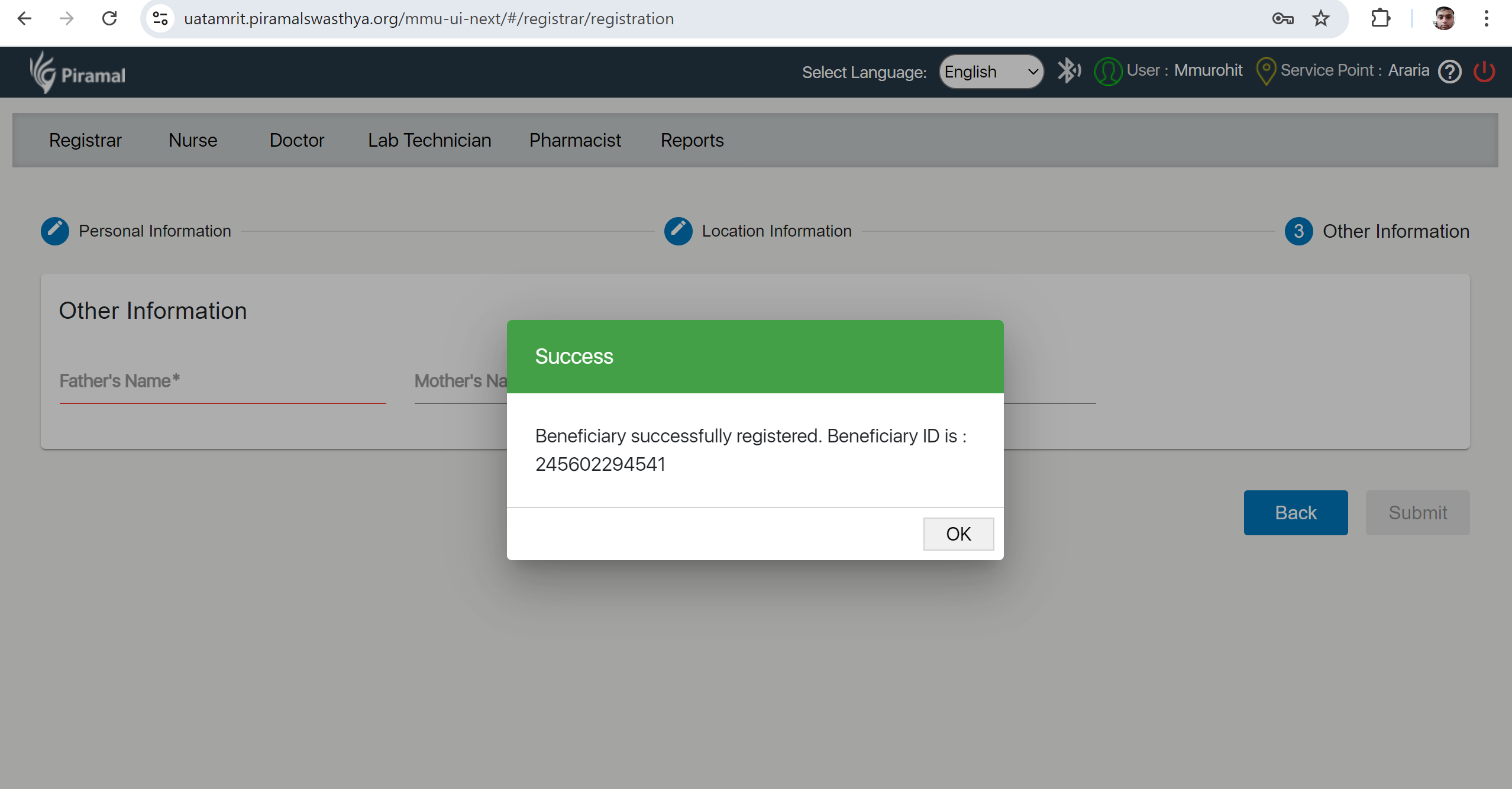This screenshot has width=1512, height=789.
Task: Open the Registrar menu
Action: [x=85, y=140]
